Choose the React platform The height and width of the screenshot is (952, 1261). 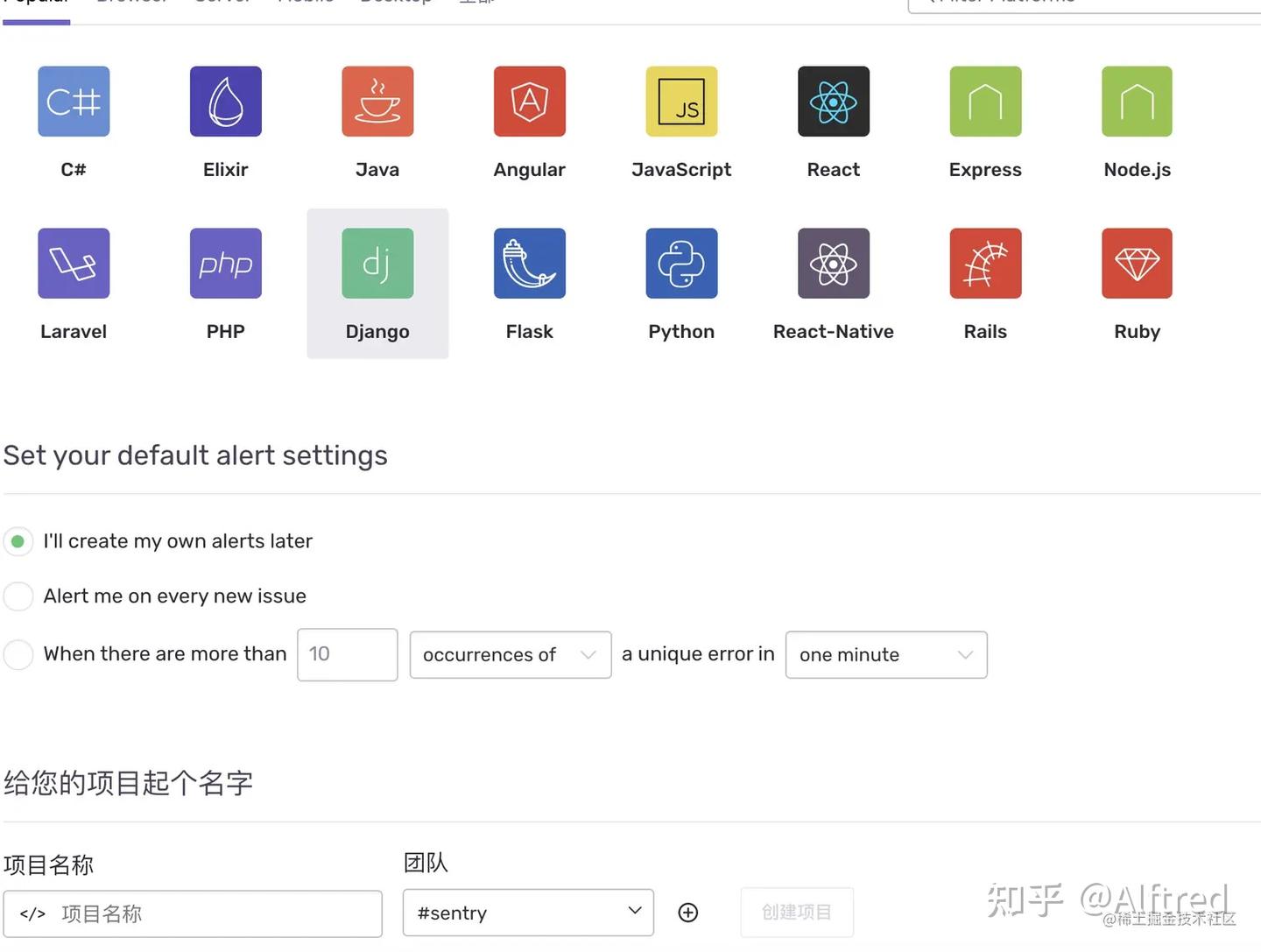click(833, 101)
